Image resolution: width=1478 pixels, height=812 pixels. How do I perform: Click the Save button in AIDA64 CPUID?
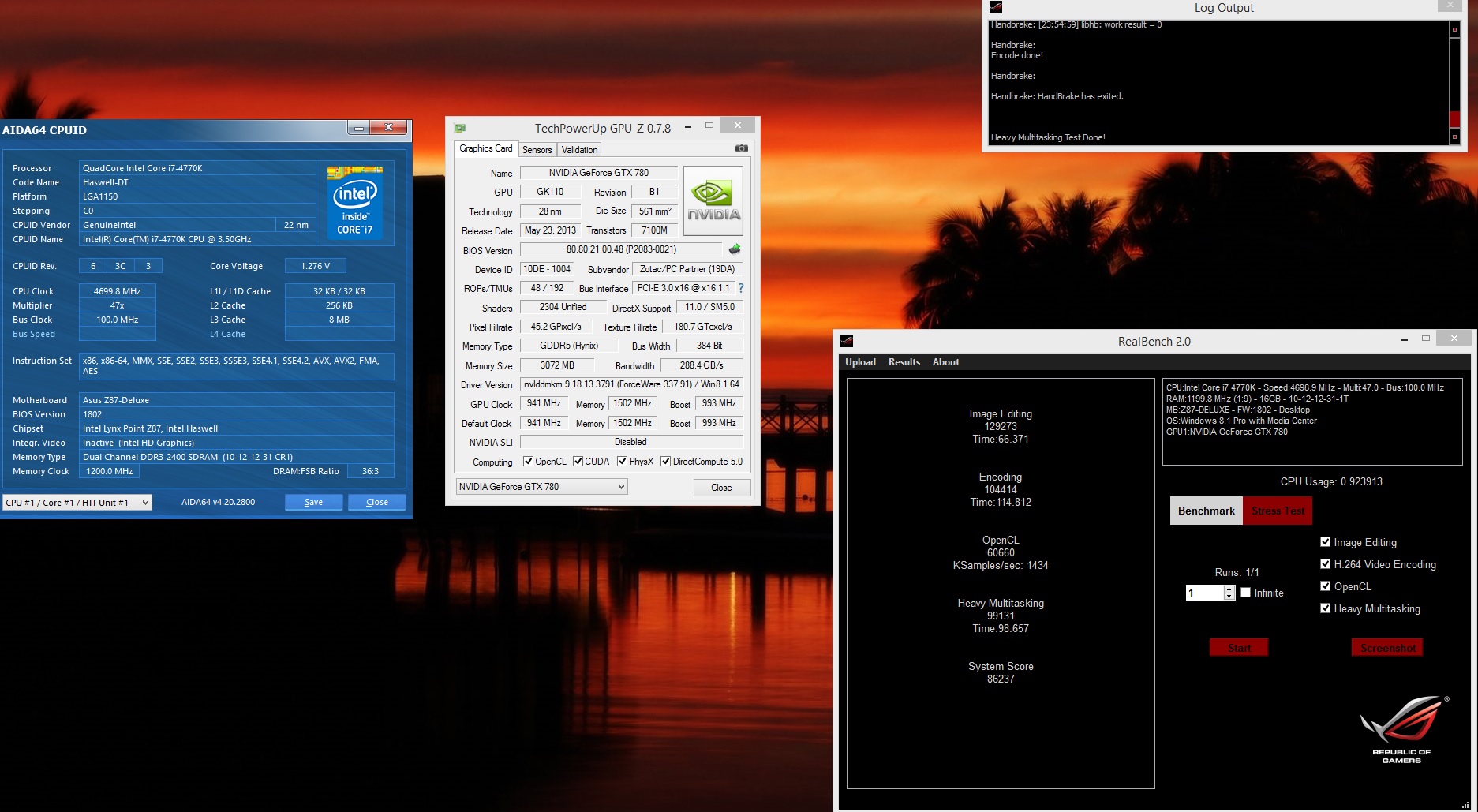[x=313, y=502]
